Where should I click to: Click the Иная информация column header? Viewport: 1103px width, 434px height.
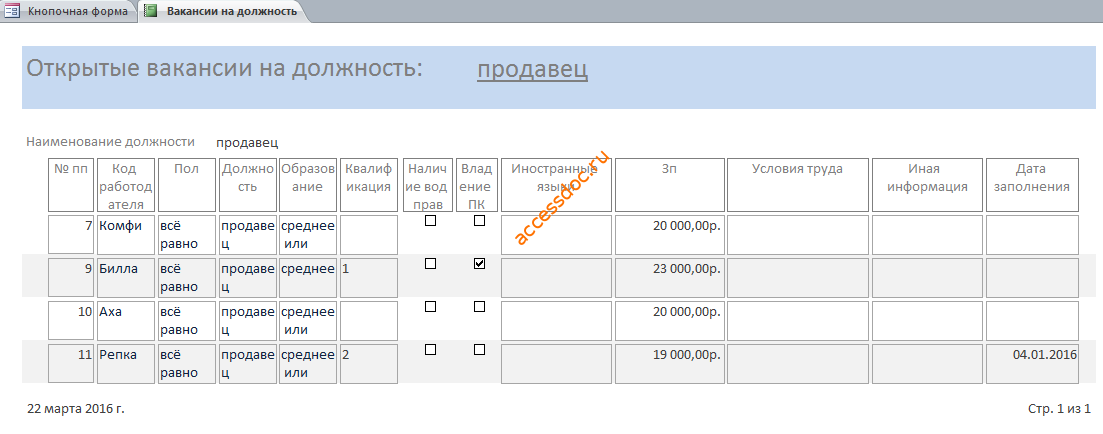927,185
